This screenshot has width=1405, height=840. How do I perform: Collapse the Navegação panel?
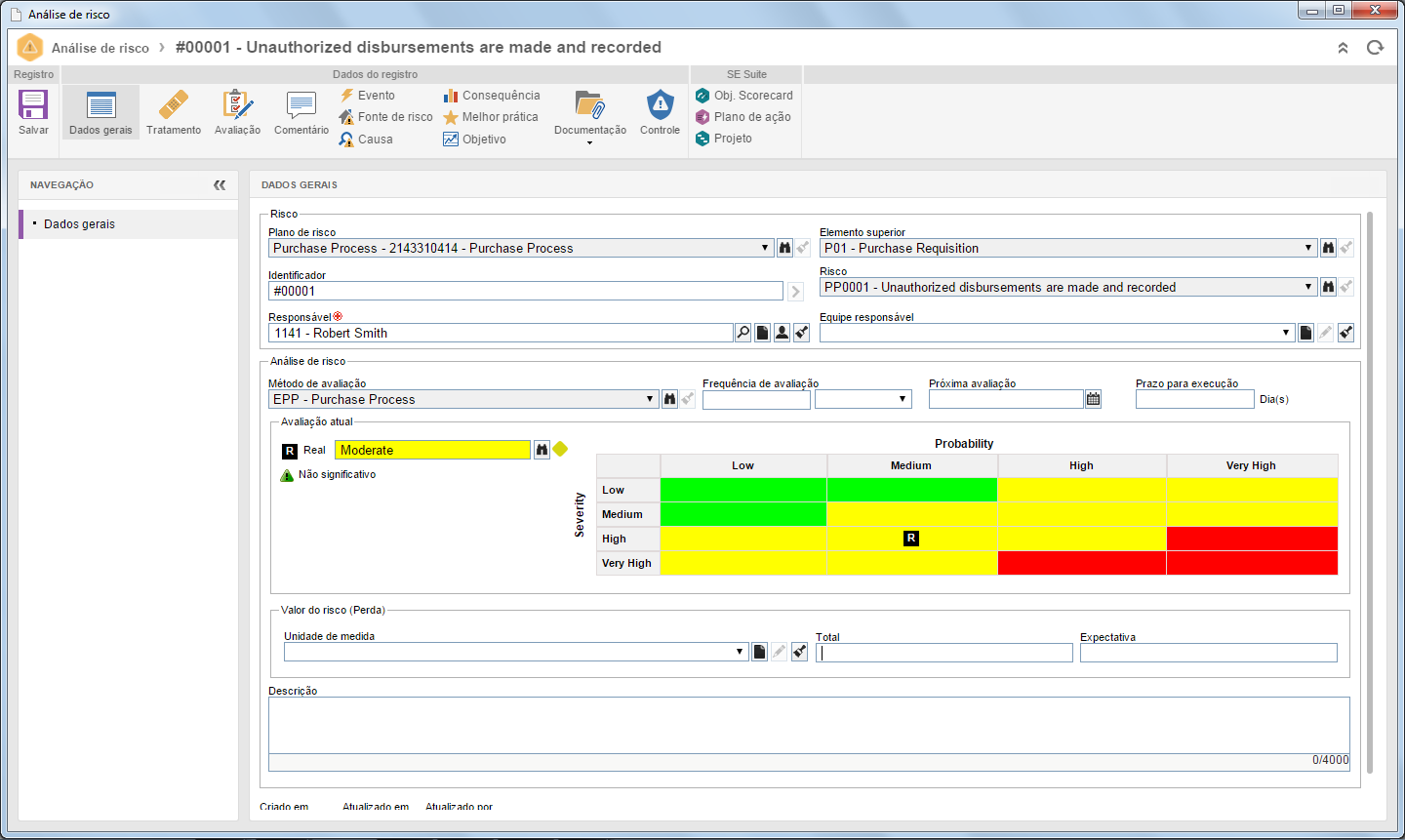(x=220, y=184)
